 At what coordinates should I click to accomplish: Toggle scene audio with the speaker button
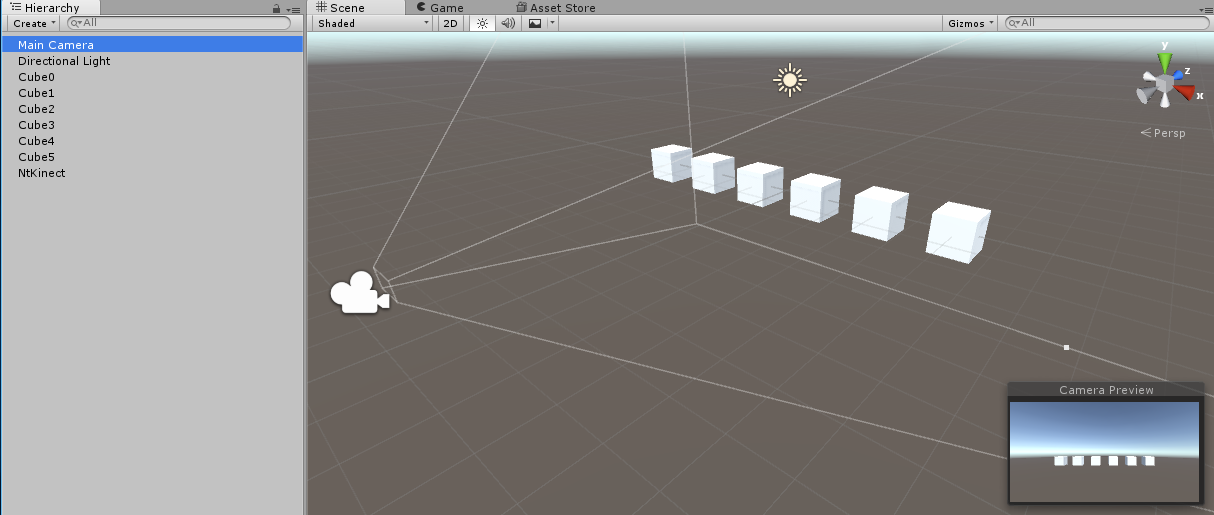click(x=508, y=23)
